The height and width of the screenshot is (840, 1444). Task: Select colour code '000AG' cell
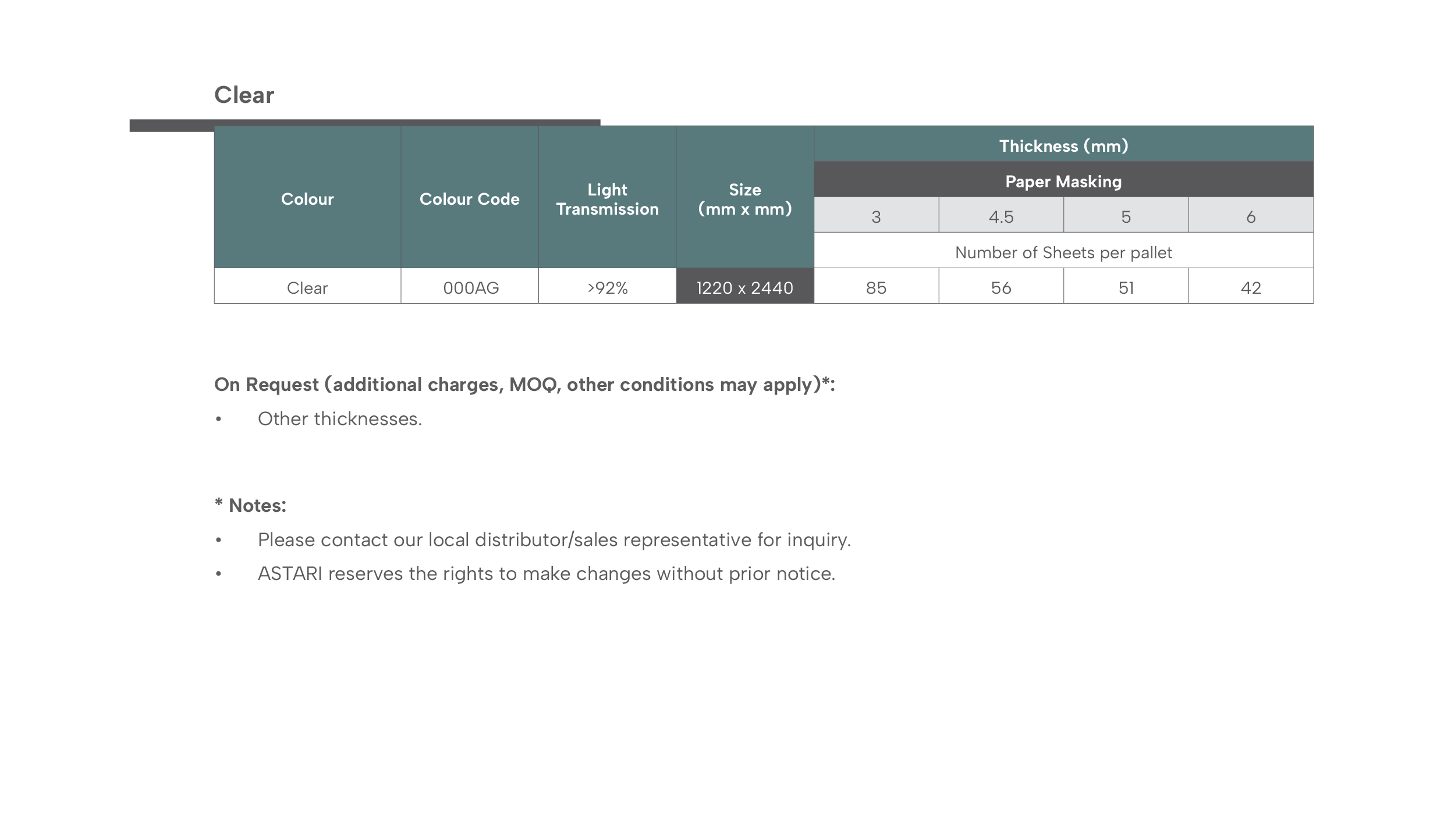coord(470,286)
